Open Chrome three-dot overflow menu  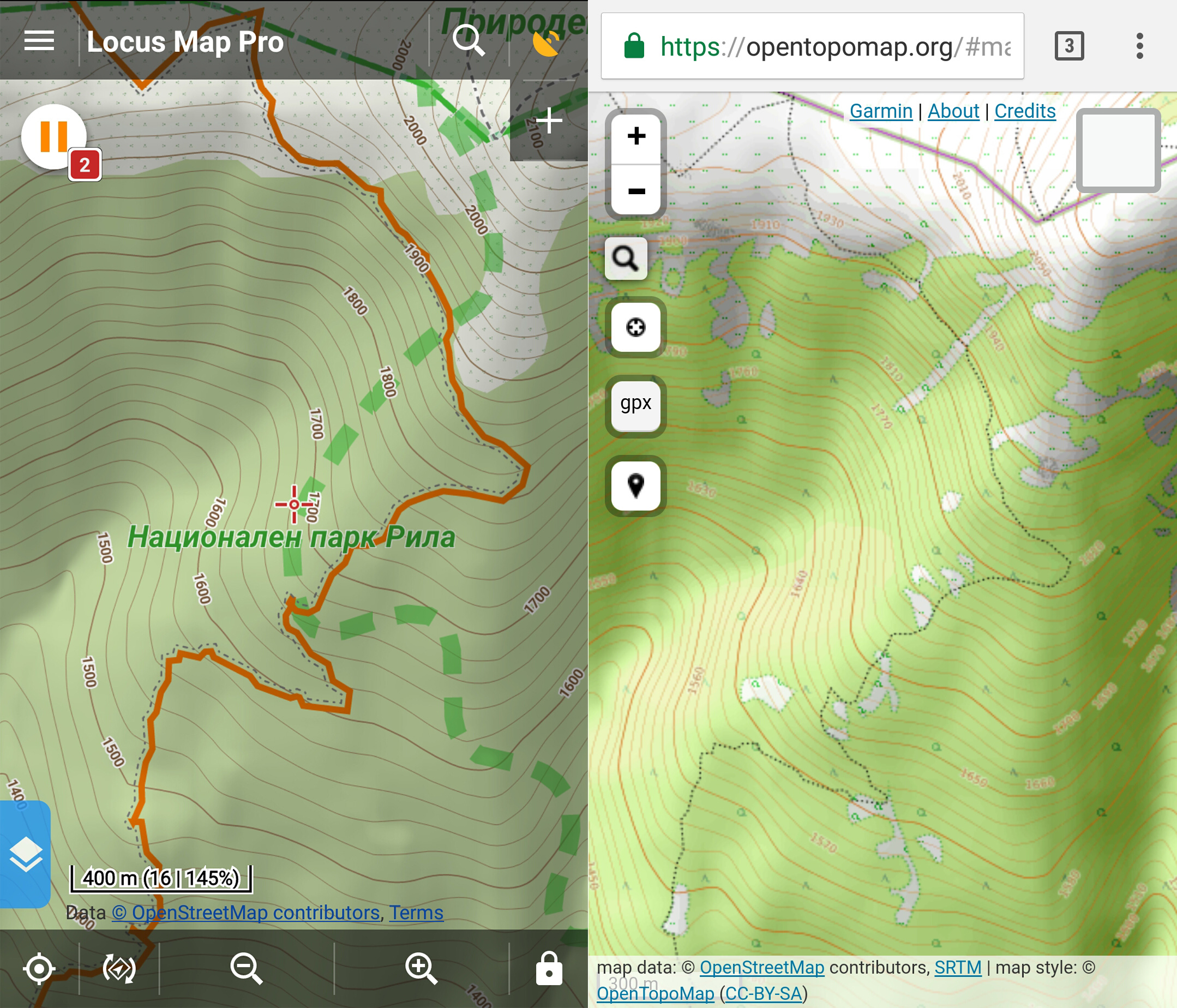pyautogui.click(x=1139, y=46)
